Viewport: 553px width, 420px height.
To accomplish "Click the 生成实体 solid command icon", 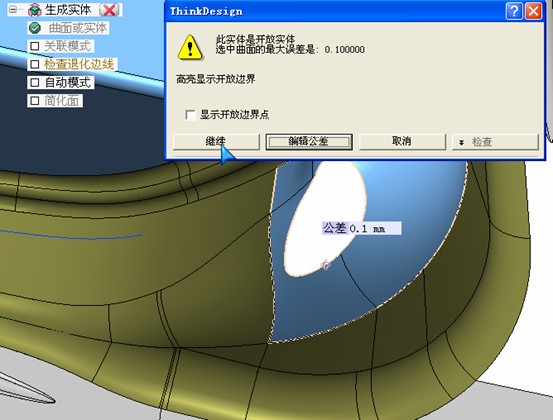I will [35, 10].
